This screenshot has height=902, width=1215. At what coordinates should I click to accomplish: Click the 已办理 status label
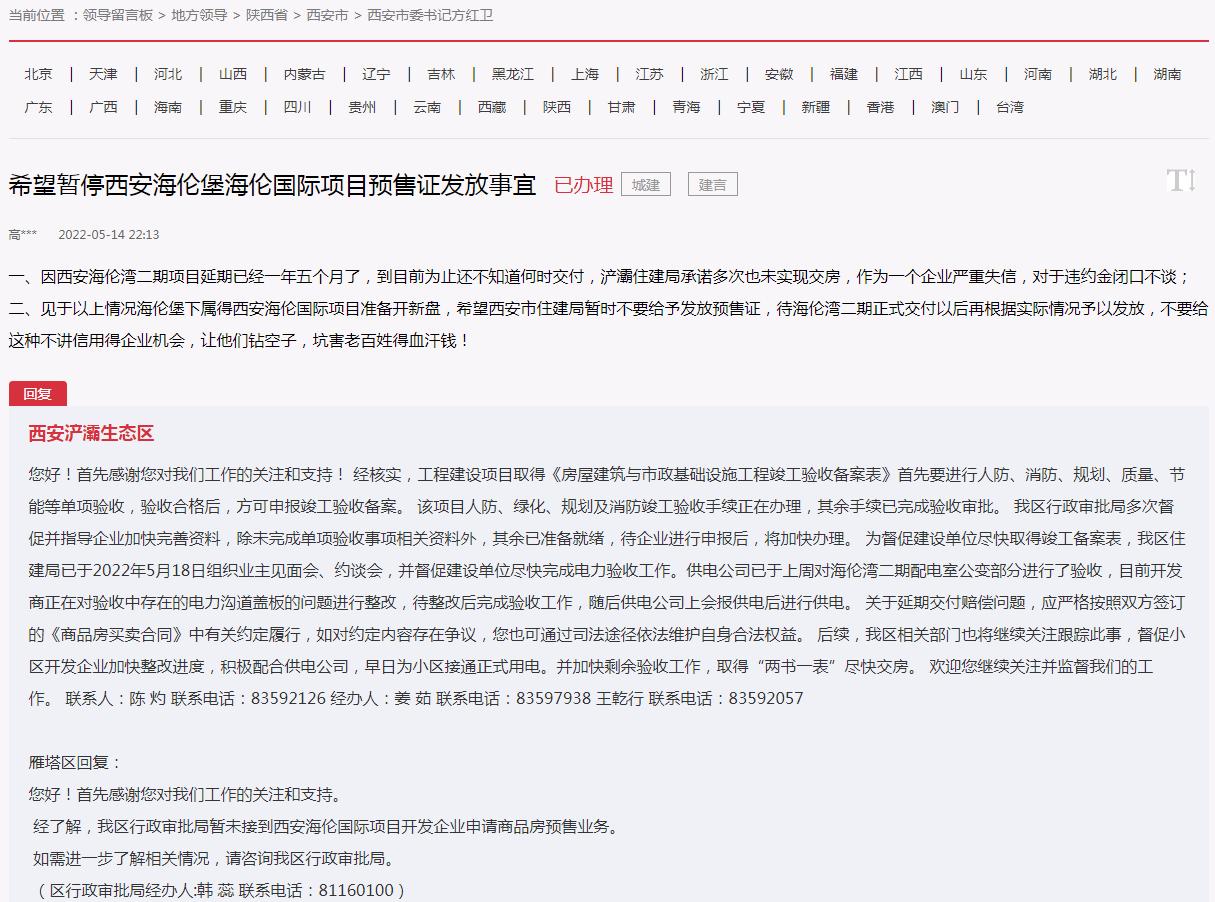[x=583, y=185]
